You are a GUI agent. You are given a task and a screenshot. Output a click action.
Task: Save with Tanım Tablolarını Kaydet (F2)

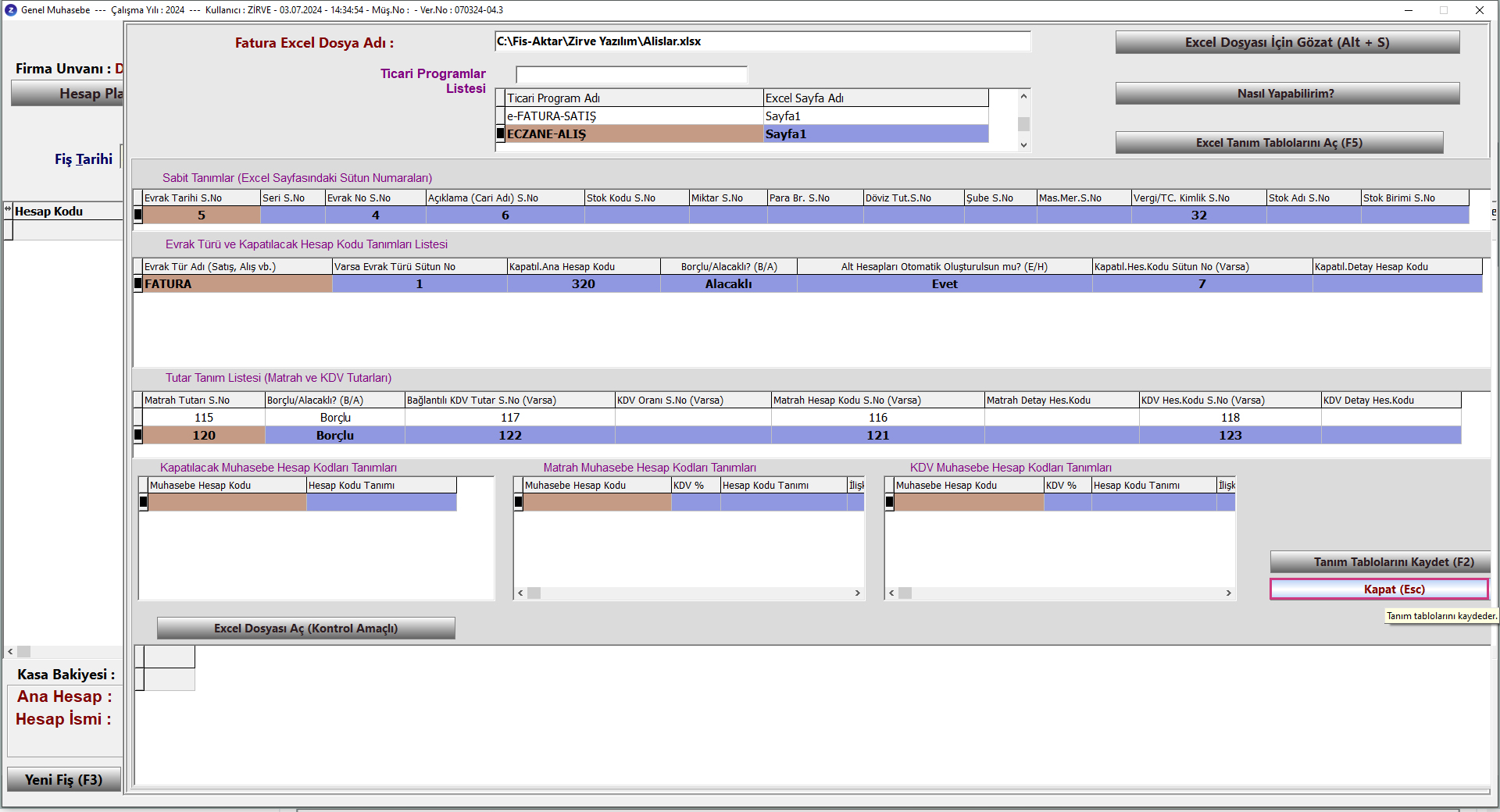pyautogui.click(x=1380, y=562)
